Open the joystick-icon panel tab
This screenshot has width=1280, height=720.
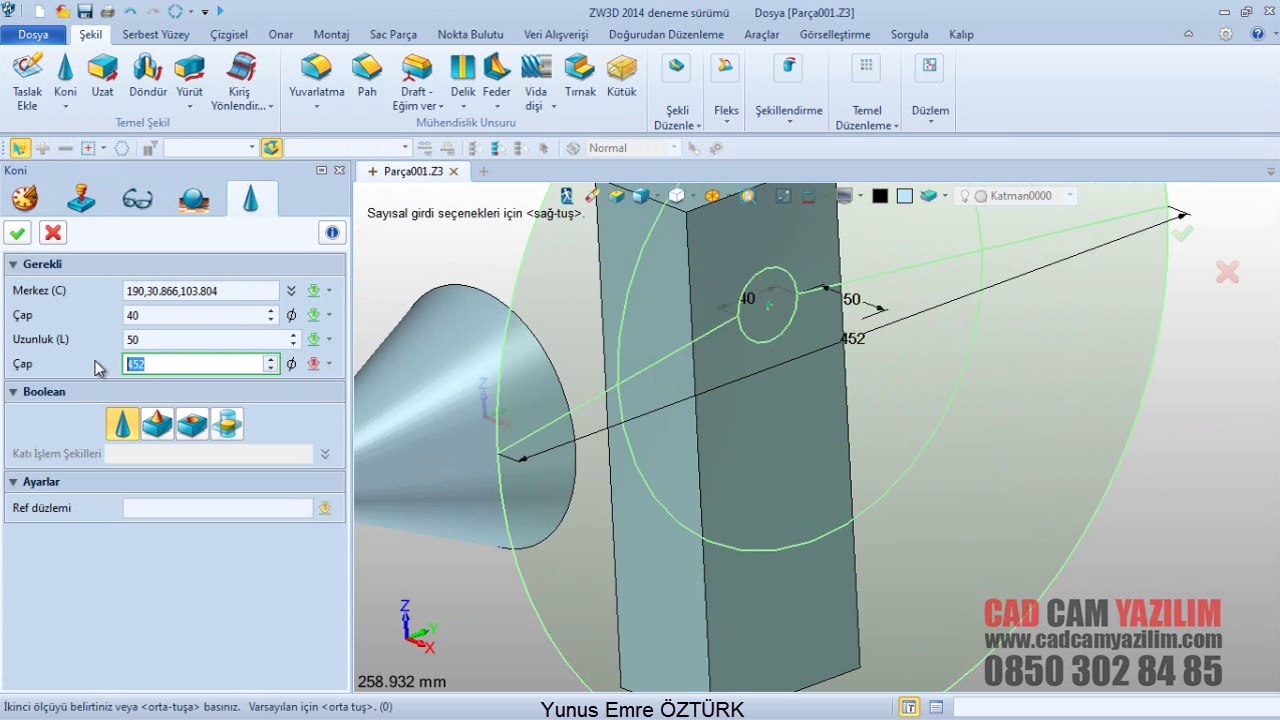(x=81, y=198)
